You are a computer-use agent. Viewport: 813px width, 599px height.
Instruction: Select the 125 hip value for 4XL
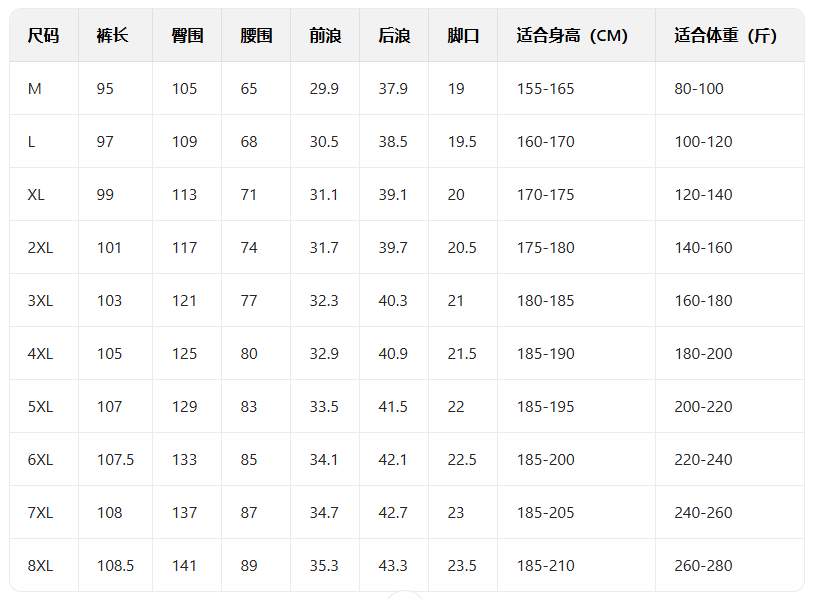pyautogui.click(x=184, y=354)
